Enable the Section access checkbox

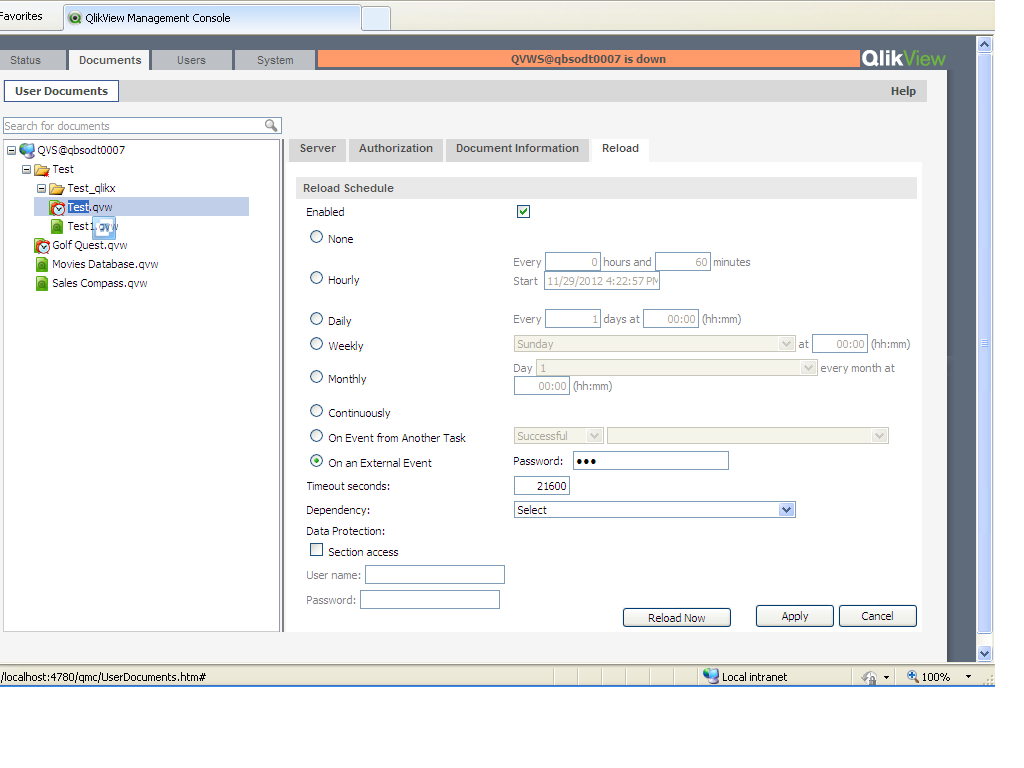tap(316, 550)
